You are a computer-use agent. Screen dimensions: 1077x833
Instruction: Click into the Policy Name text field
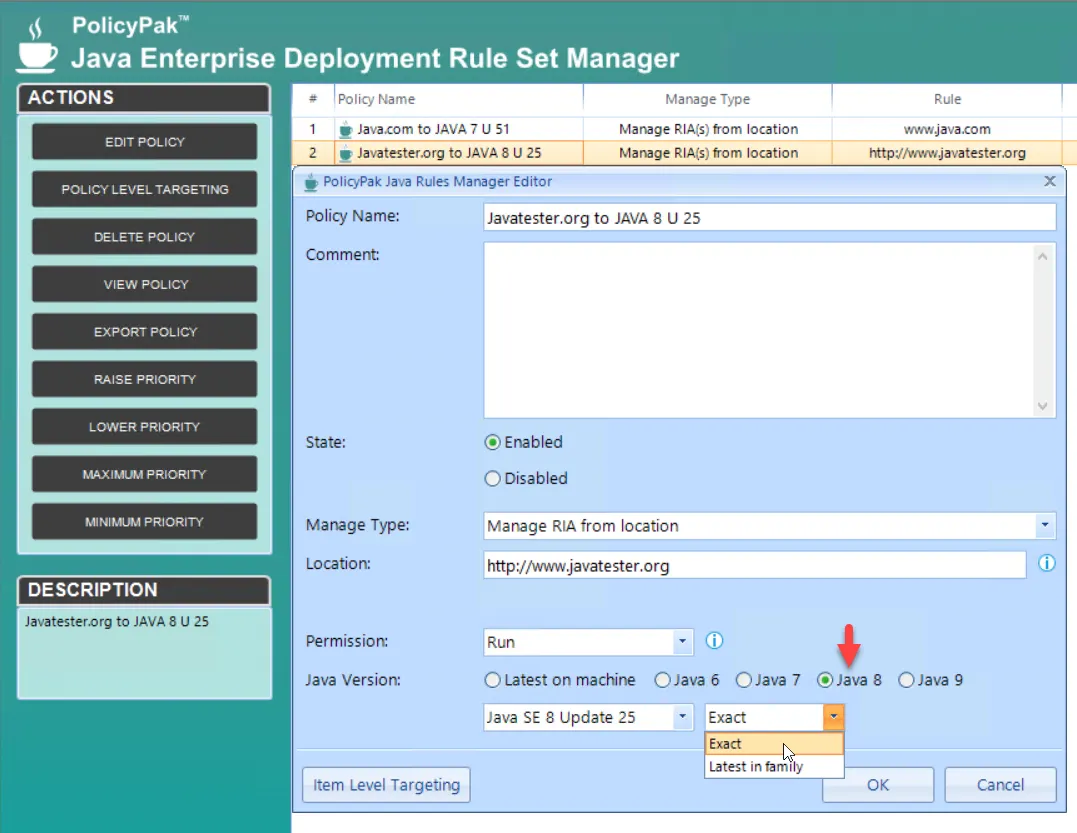pos(769,218)
